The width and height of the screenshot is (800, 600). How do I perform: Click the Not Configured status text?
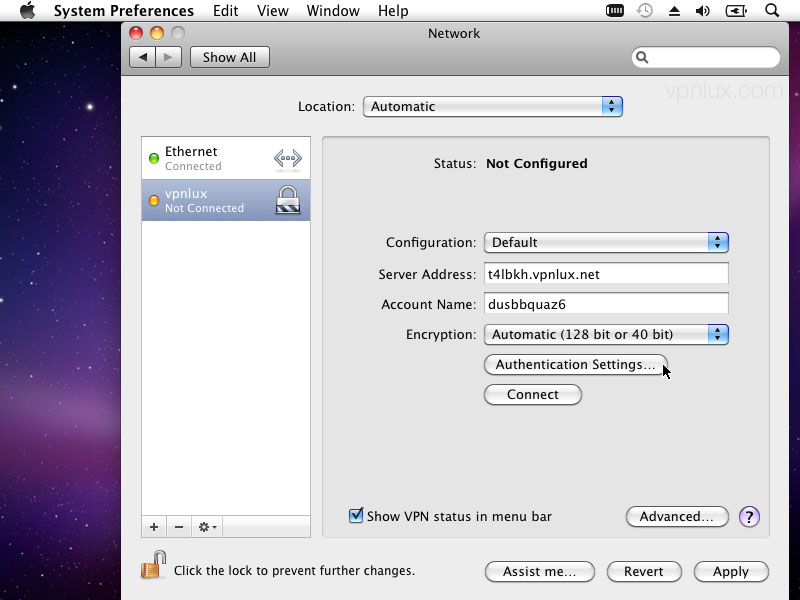click(x=537, y=164)
